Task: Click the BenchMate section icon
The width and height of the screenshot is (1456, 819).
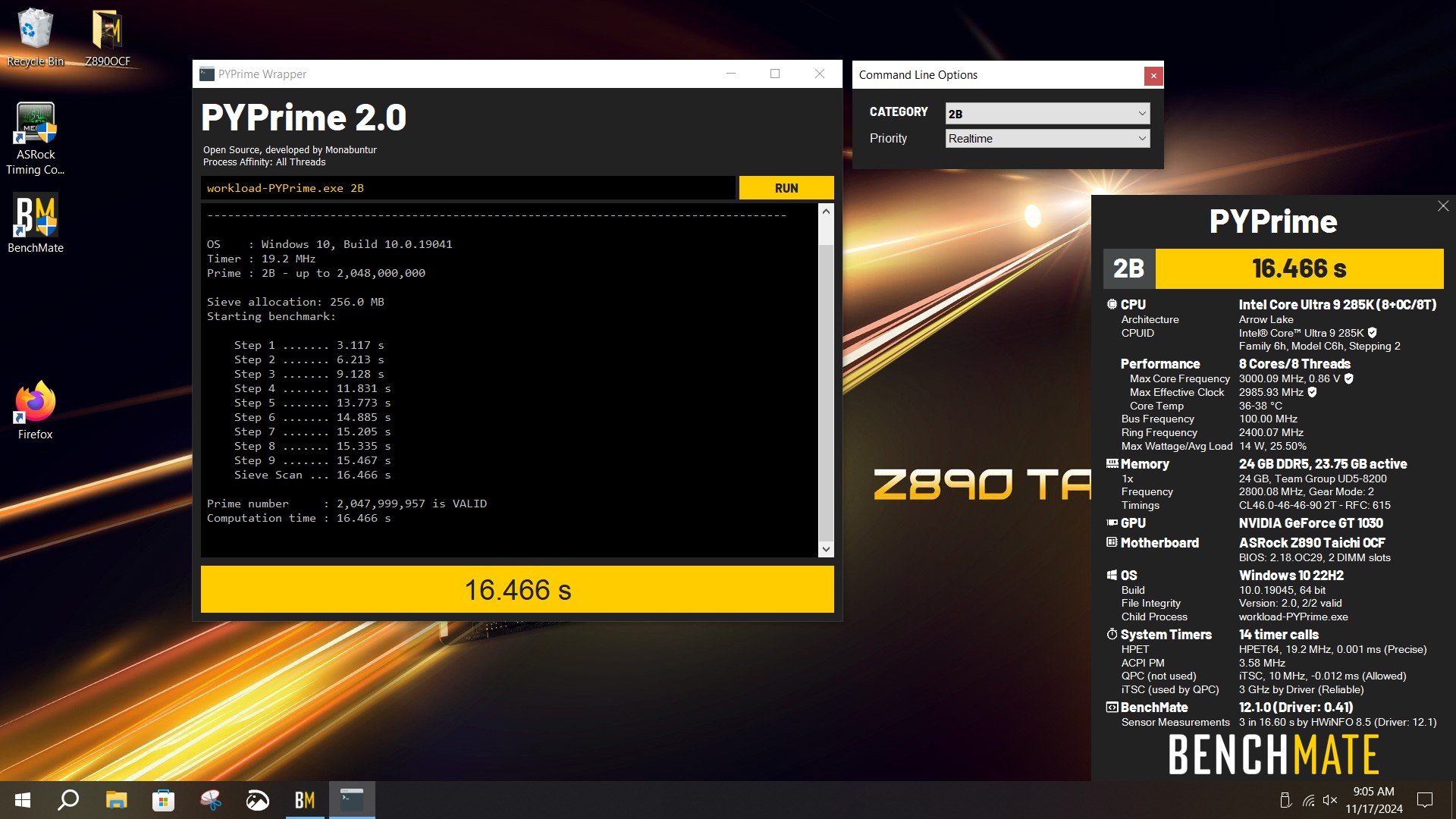Action: pyautogui.click(x=1112, y=707)
